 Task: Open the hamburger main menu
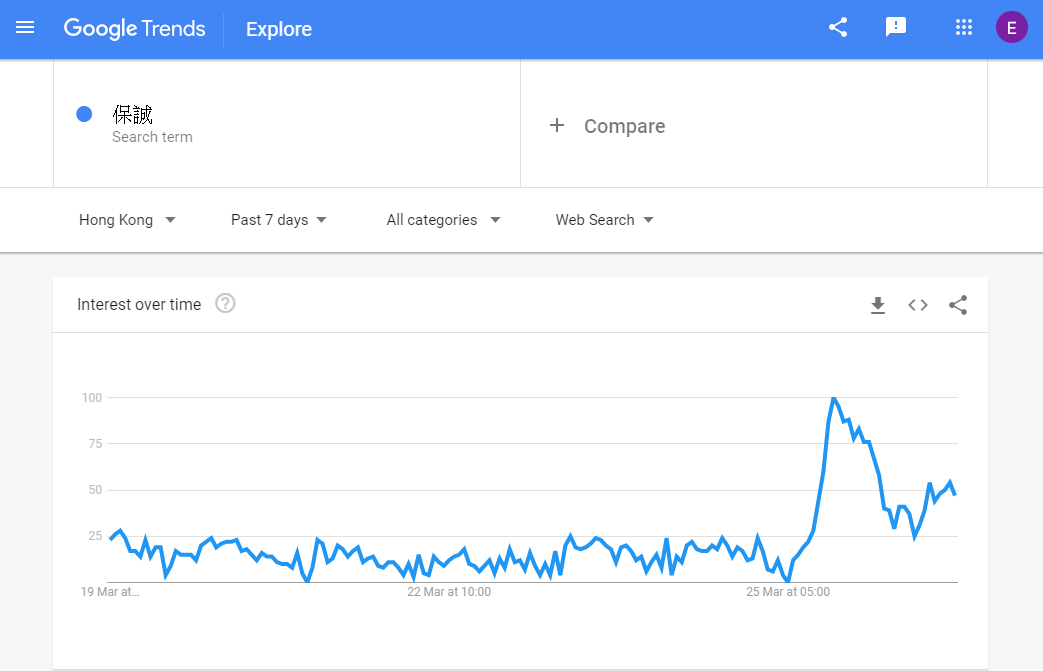[x=25, y=28]
